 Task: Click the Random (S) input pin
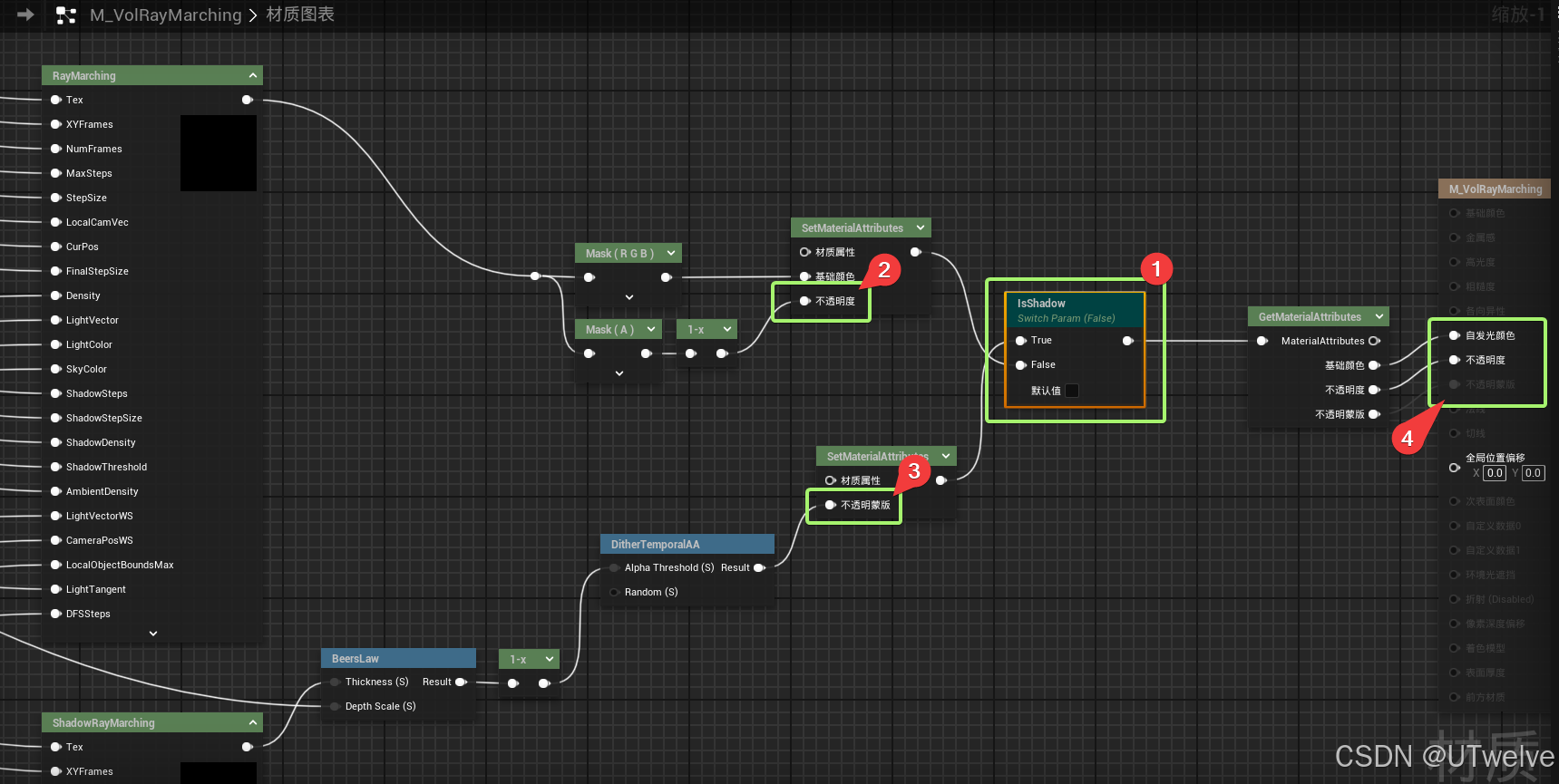pyautogui.click(x=615, y=592)
